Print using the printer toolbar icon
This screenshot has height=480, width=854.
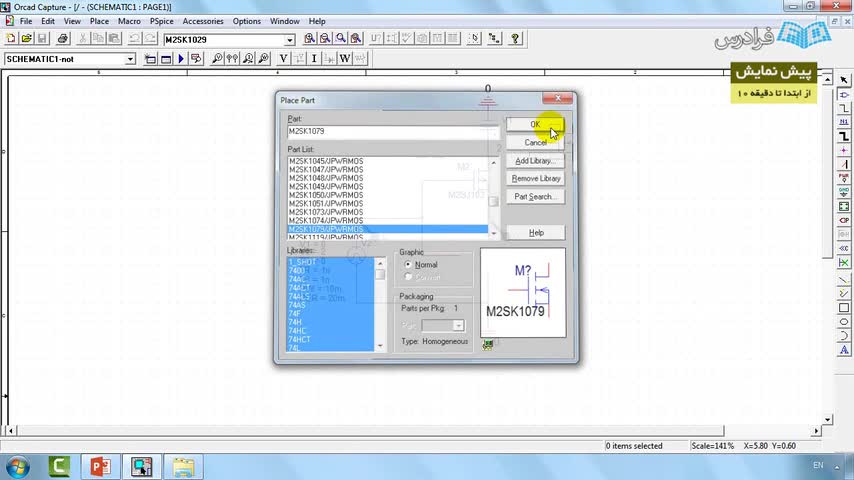(x=63, y=39)
